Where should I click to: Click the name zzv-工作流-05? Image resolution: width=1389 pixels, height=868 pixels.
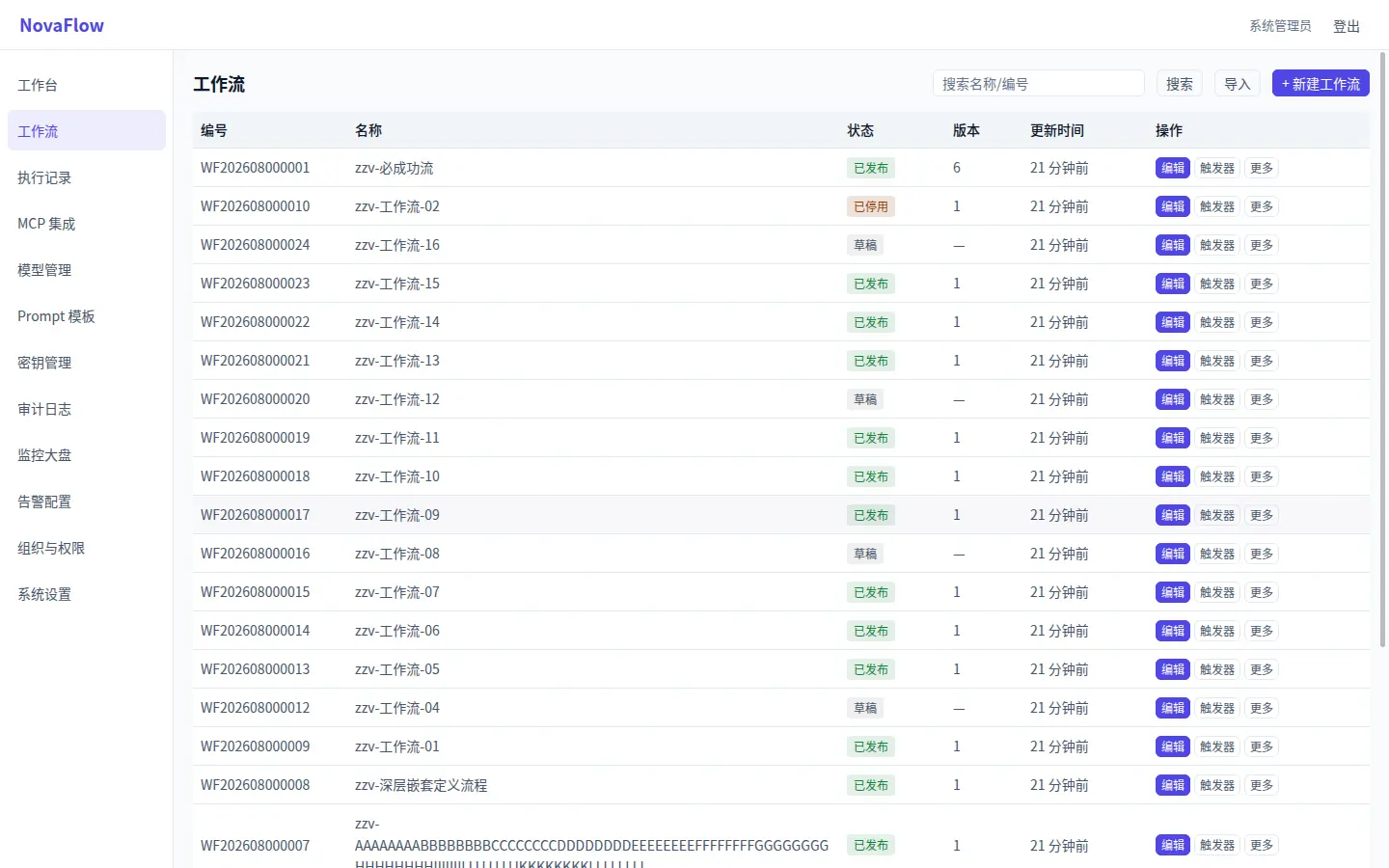tap(397, 669)
